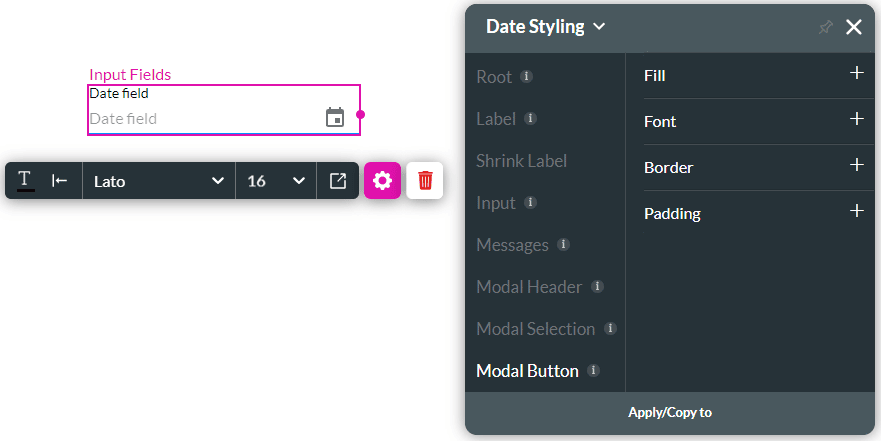881x441 pixels.
Task: Expand the Border section
Action: point(856,166)
